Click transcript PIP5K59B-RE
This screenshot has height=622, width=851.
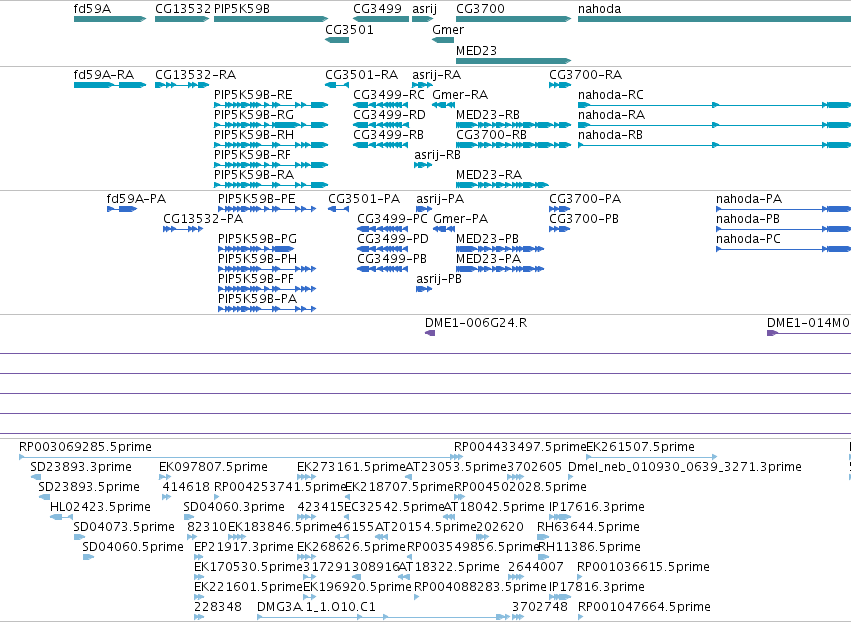(x=253, y=94)
